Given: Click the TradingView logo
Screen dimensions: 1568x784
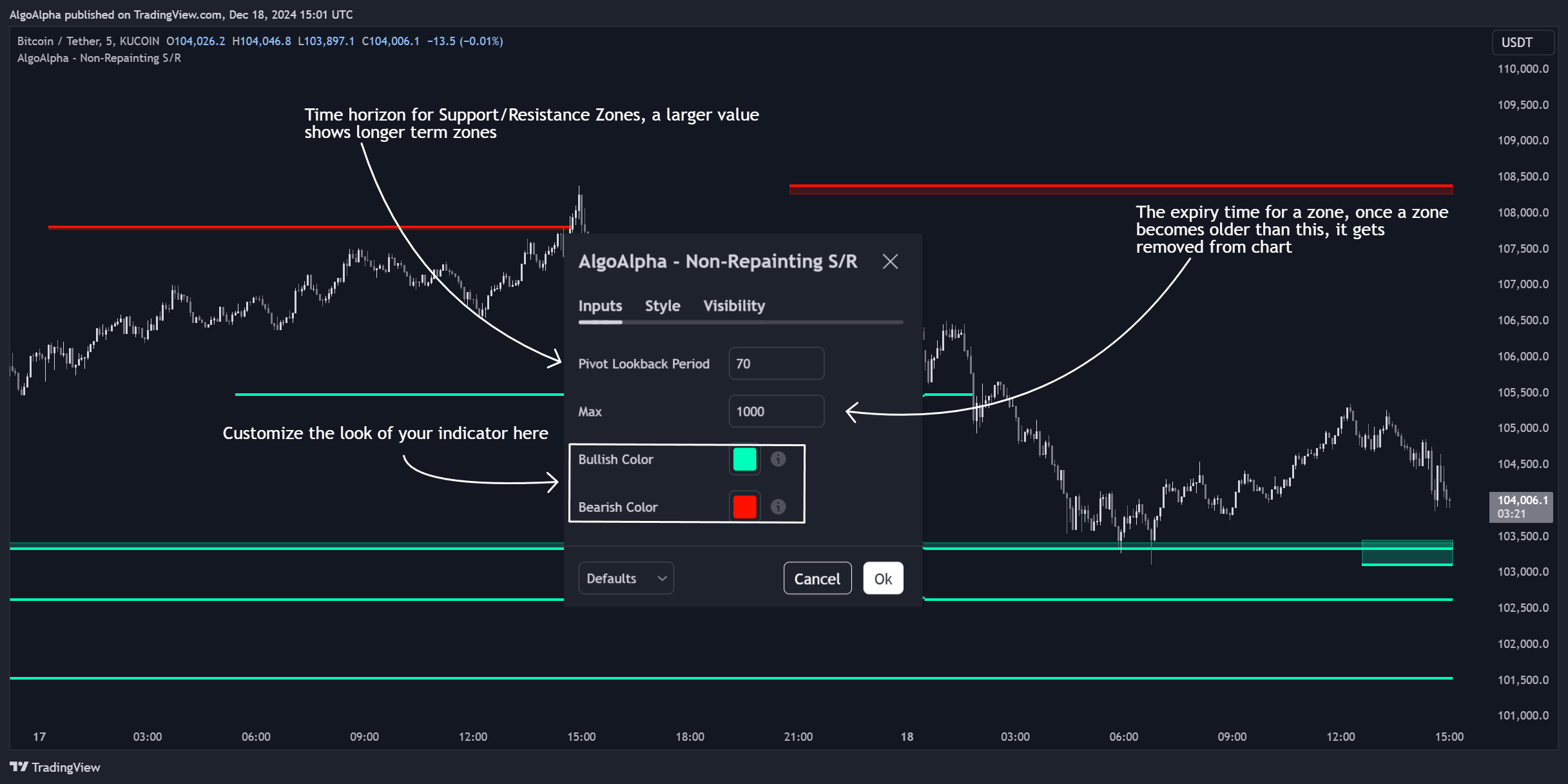Looking at the screenshot, I should click(x=55, y=767).
